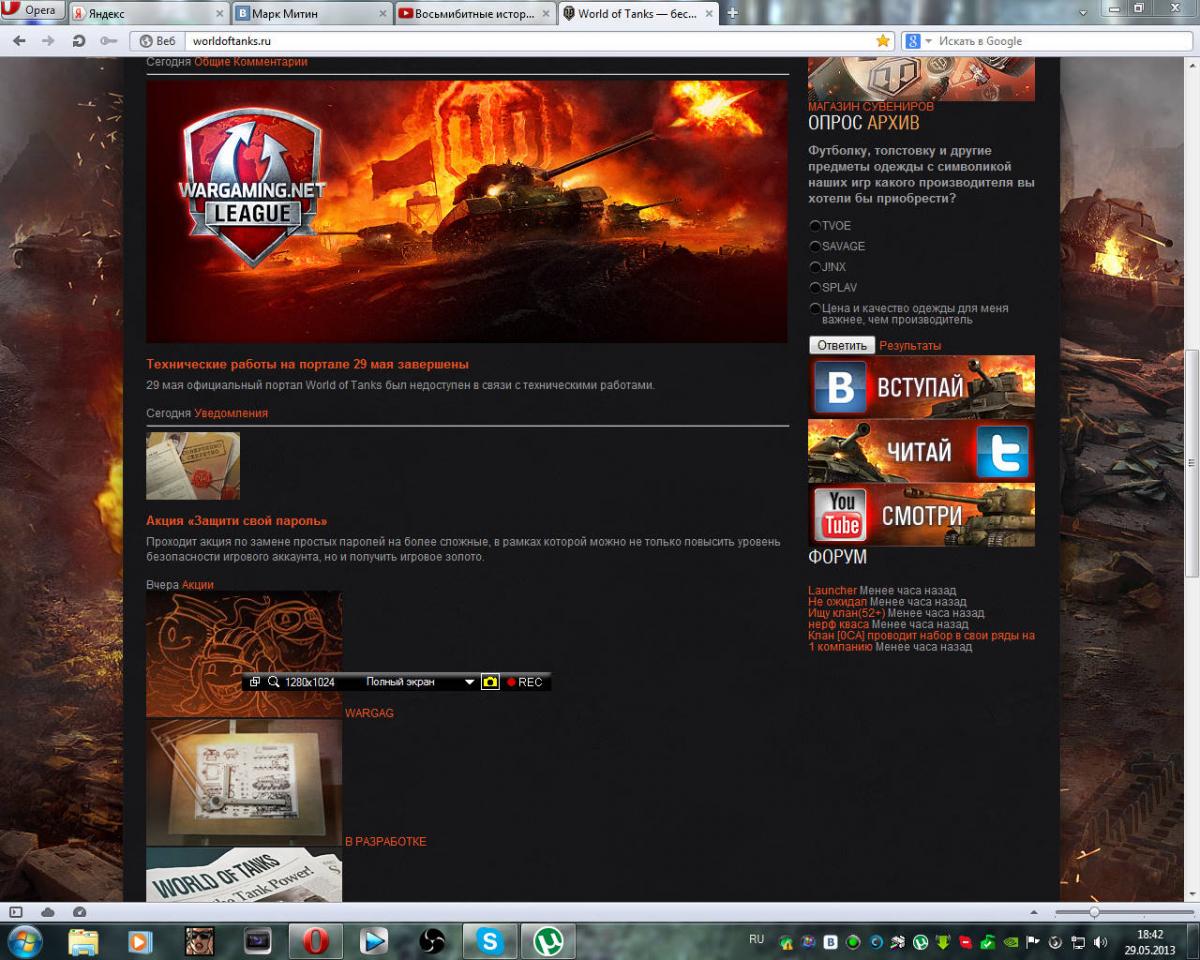Click the Bandicam magnifier icon

coord(273,682)
